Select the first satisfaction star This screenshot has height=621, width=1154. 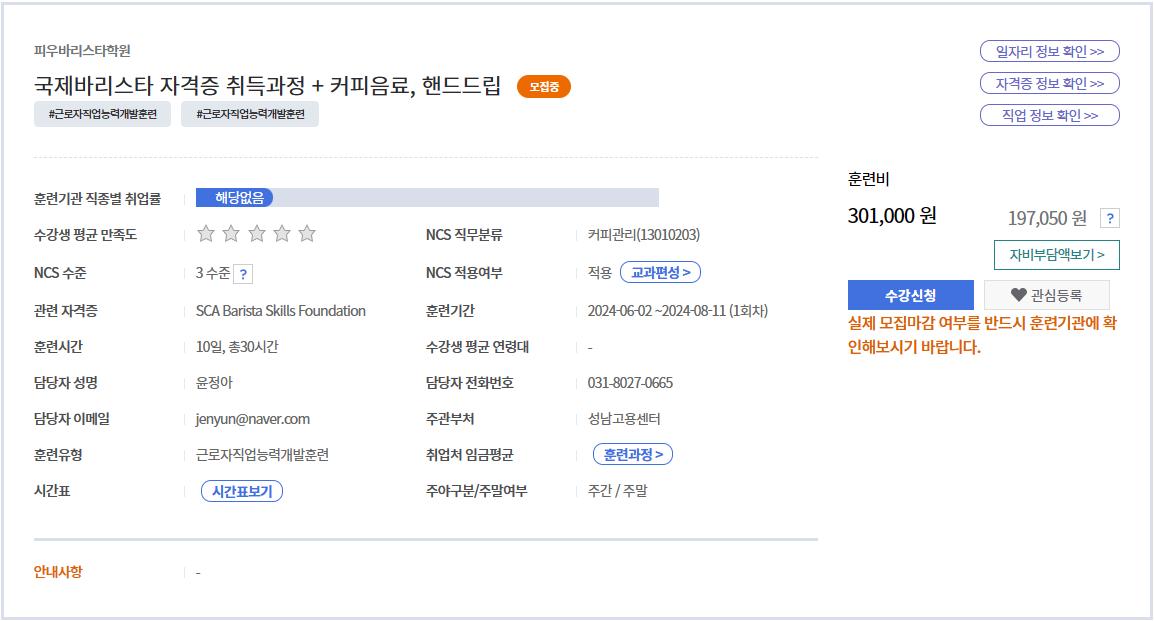pyautogui.click(x=206, y=234)
